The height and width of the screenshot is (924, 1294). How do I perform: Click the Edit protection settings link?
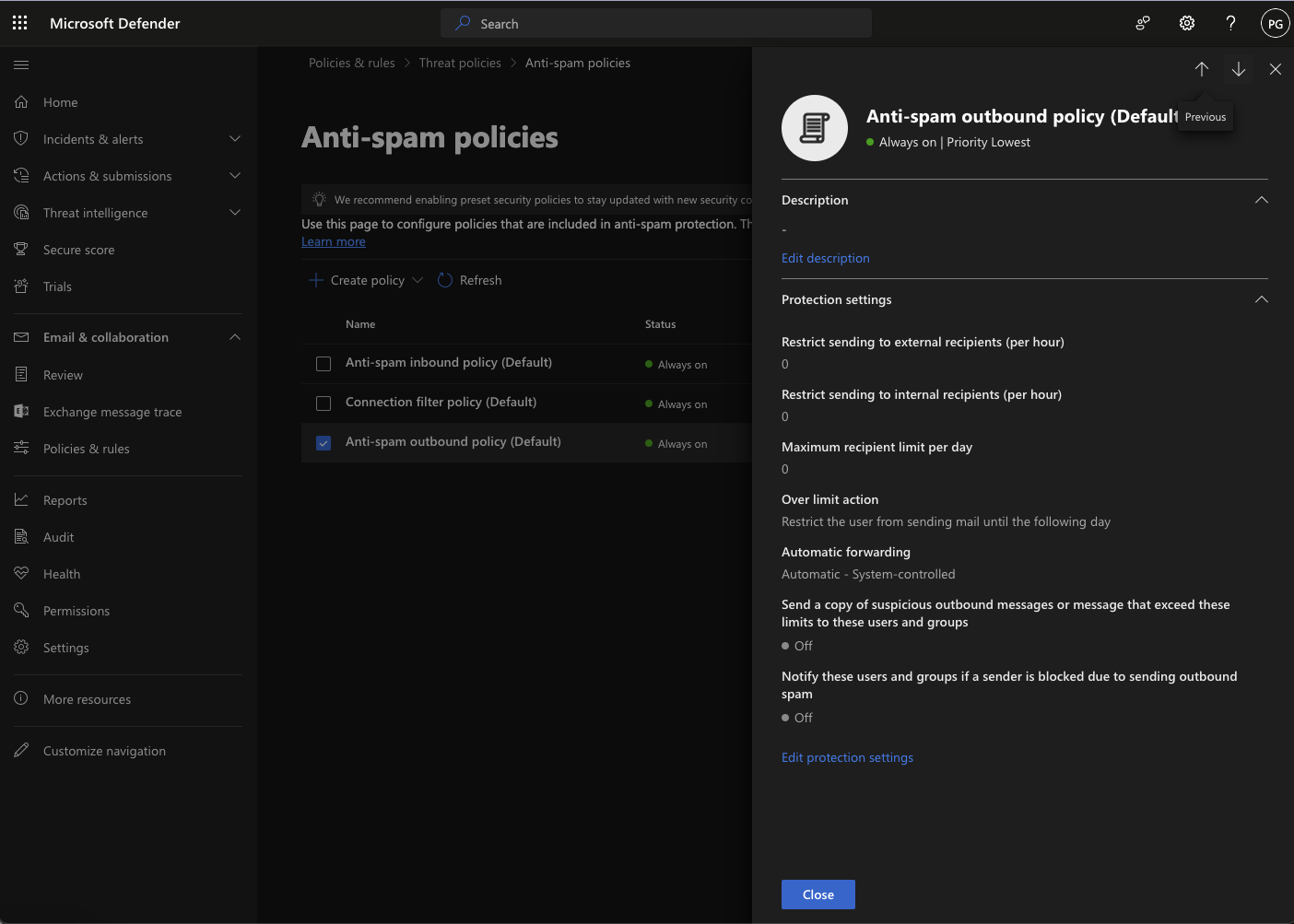coord(847,757)
